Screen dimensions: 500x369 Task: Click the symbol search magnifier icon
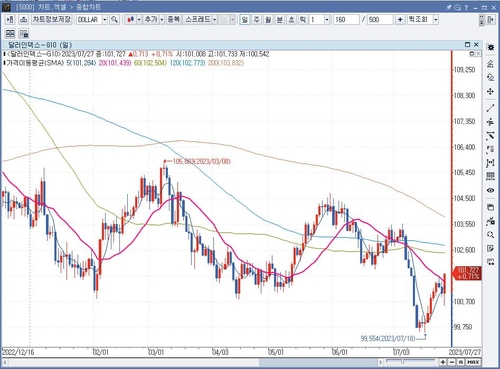tap(114, 20)
